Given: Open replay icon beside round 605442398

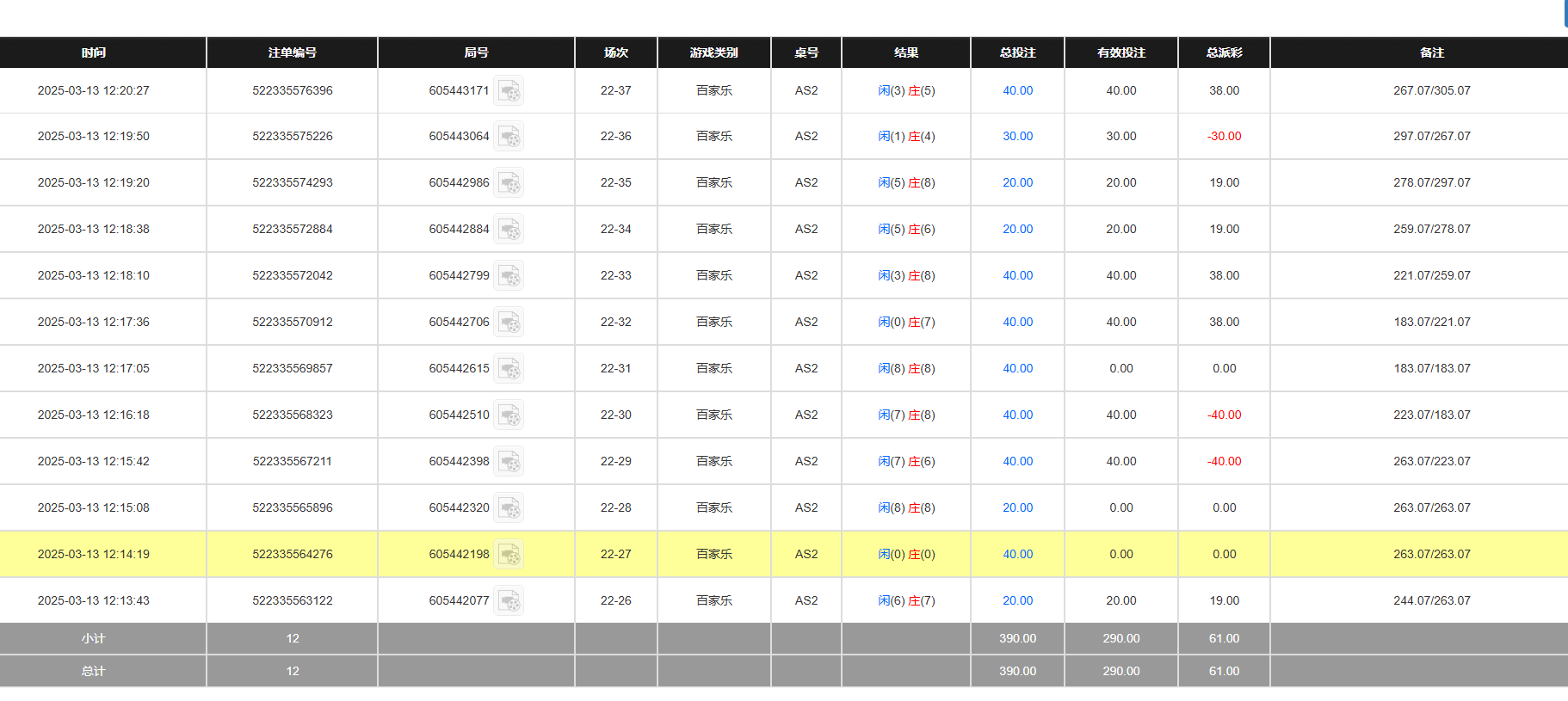Looking at the screenshot, I should [x=509, y=462].
